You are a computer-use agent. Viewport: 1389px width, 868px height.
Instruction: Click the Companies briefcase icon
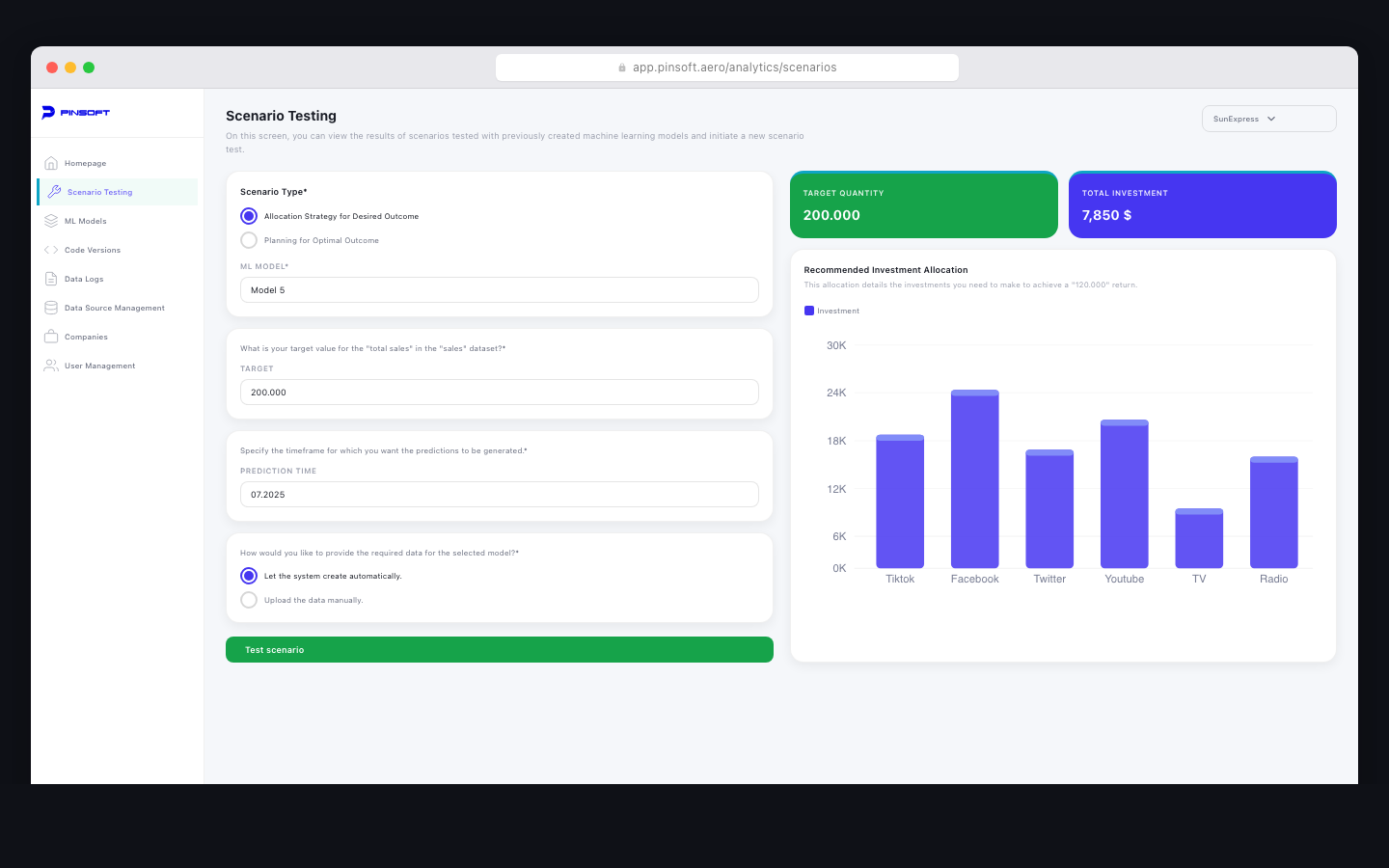pos(51,337)
